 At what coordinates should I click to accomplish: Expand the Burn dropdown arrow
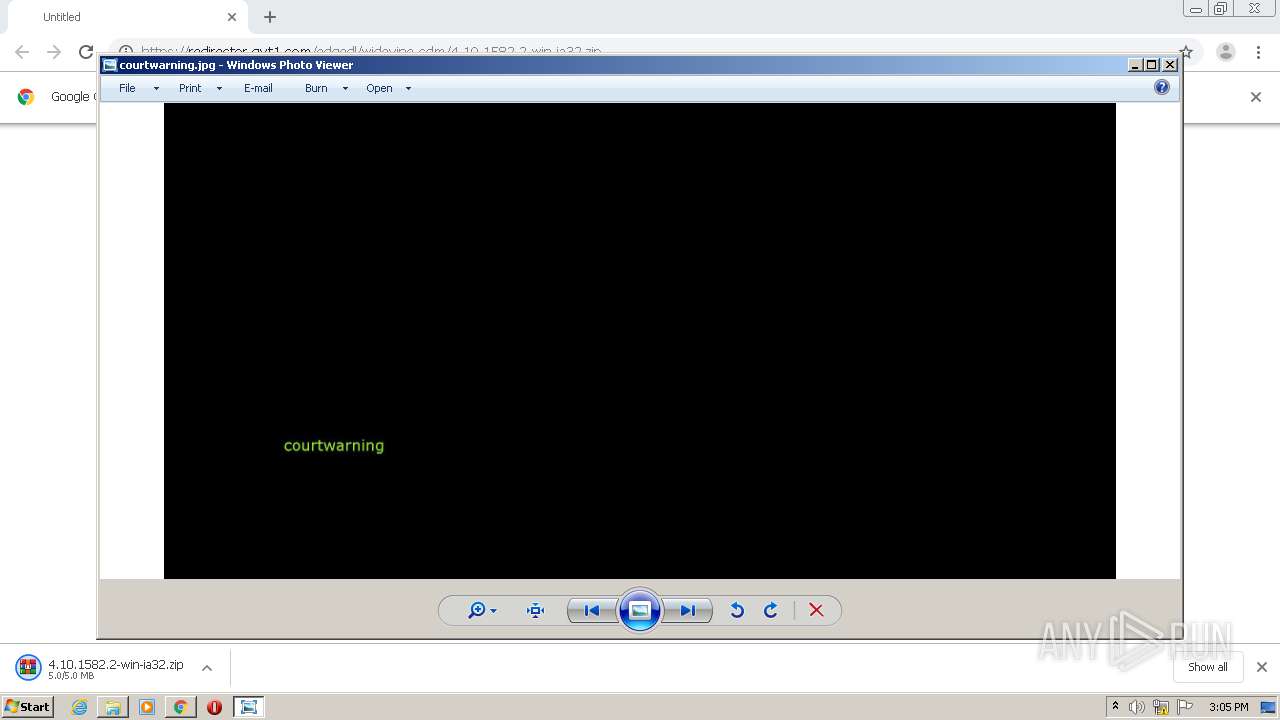(x=345, y=88)
